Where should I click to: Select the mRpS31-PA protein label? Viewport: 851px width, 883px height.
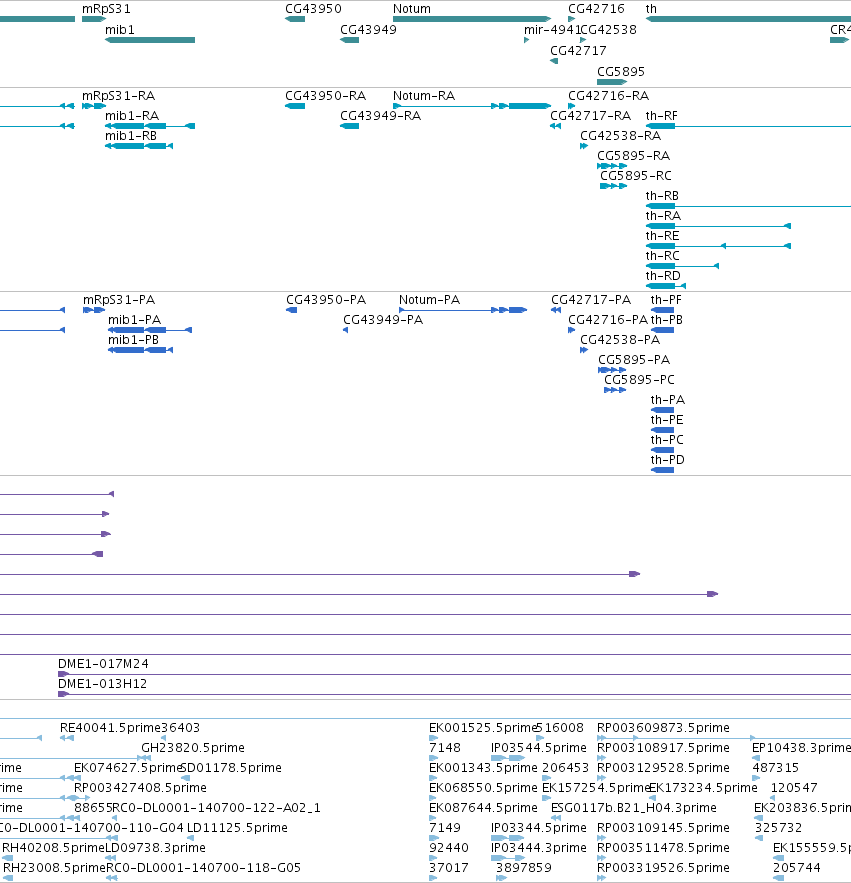point(119,300)
